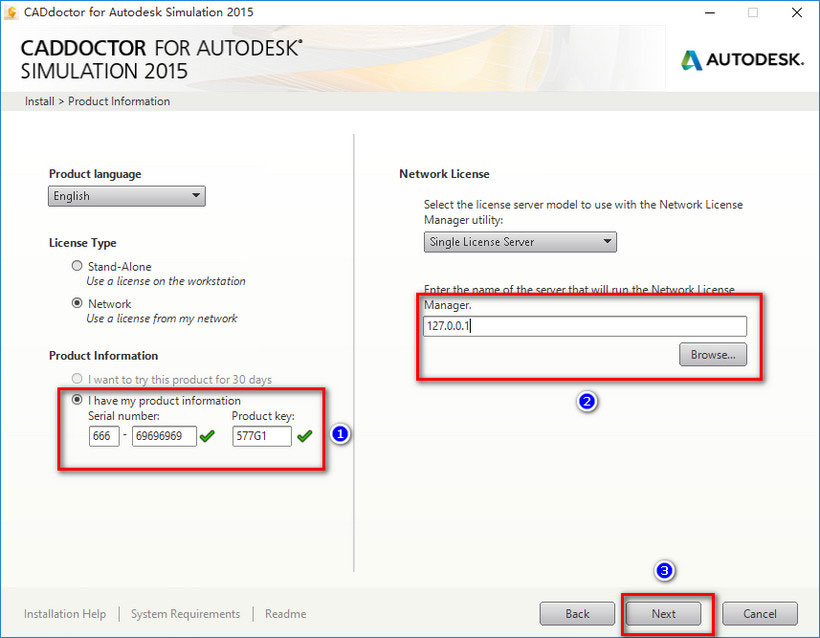Close the installer window
The height and width of the screenshot is (638, 820).
click(796, 13)
